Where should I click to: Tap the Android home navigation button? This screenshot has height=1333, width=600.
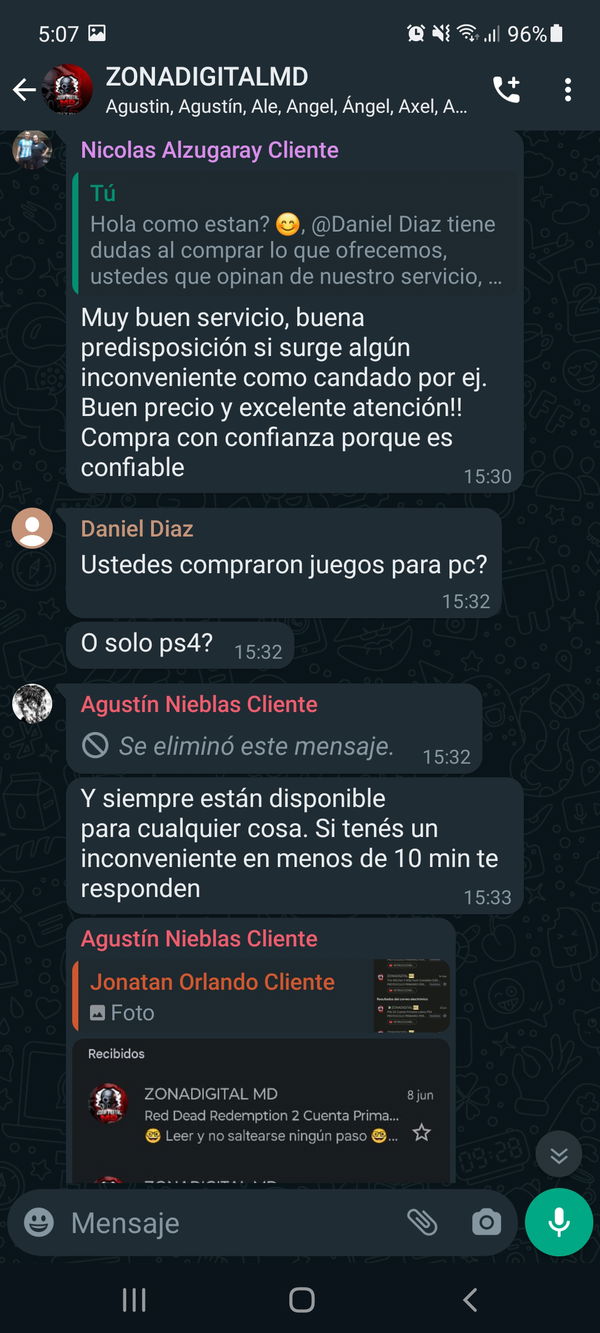tap(301, 1299)
